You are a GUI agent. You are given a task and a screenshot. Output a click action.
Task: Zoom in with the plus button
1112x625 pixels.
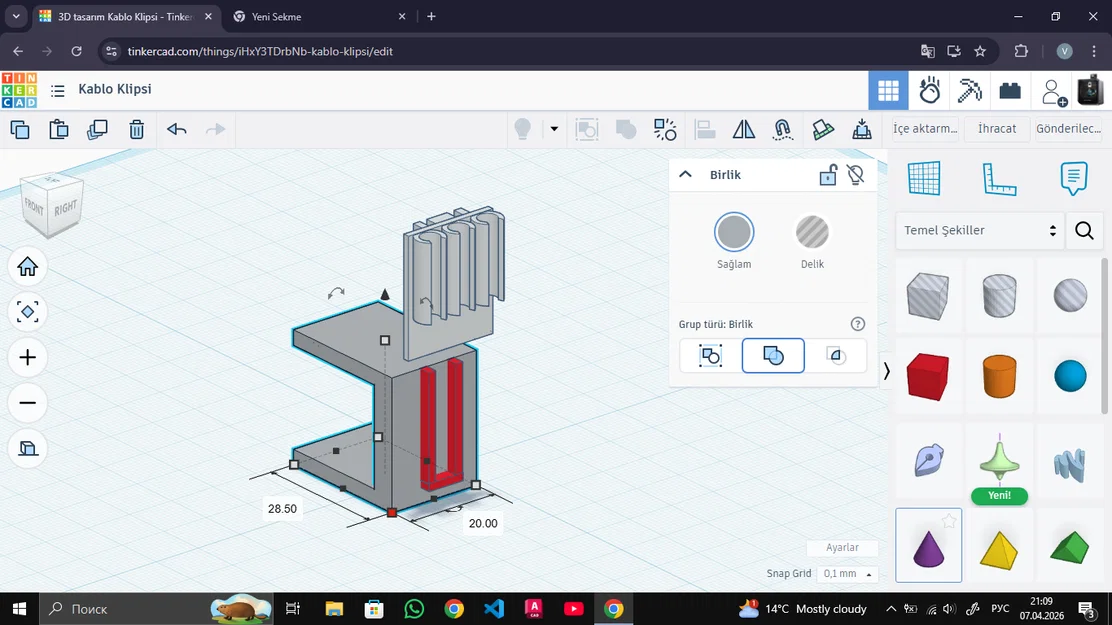tap(28, 358)
